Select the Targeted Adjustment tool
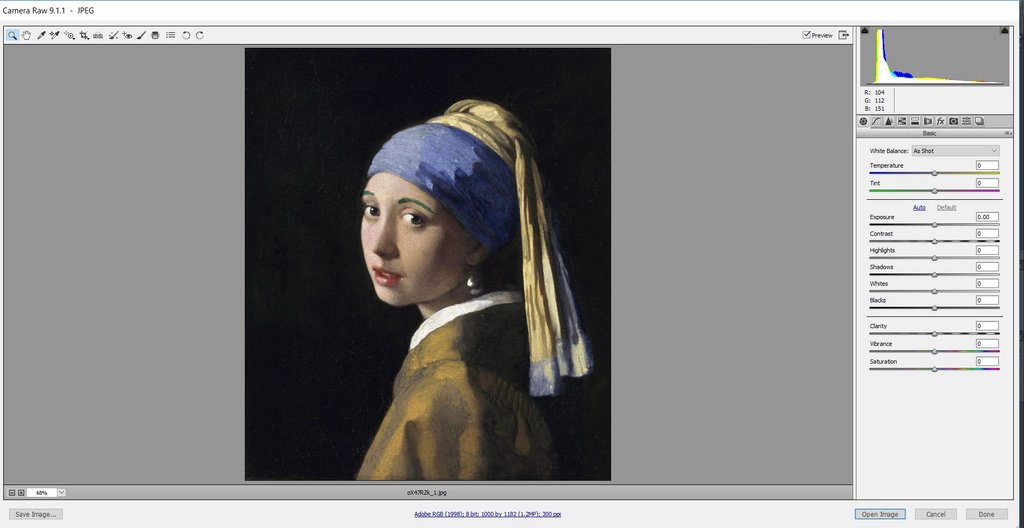Screen dimensions: 1024x528 [70, 35]
